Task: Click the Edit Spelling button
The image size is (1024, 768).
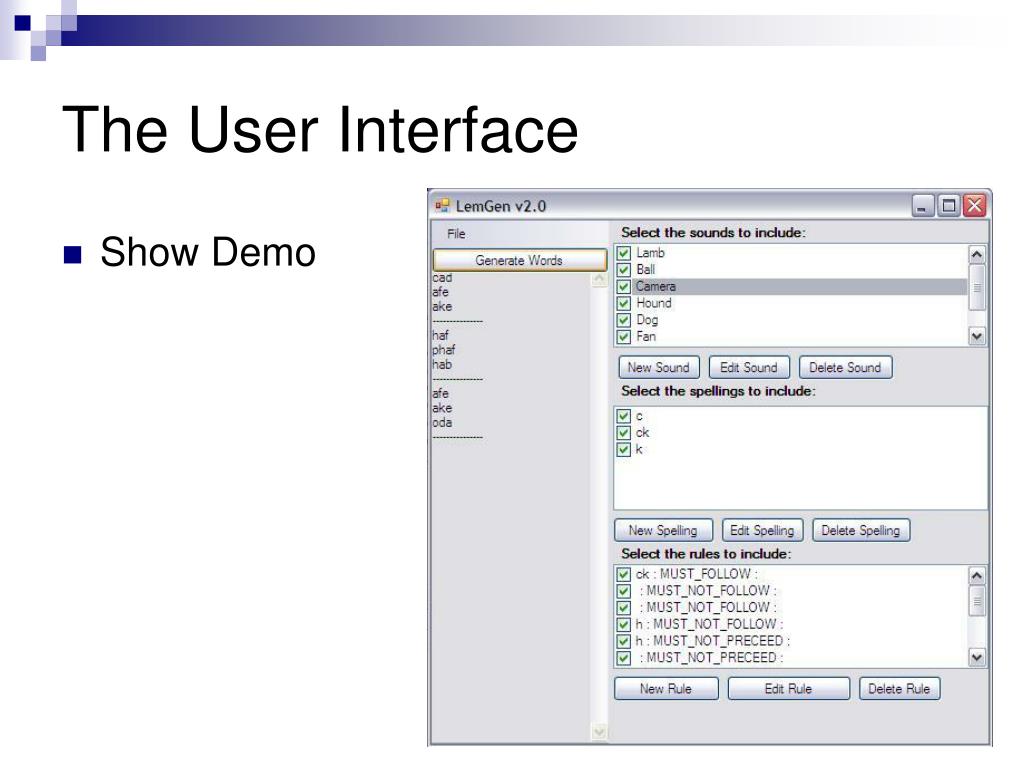Action: [762, 530]
